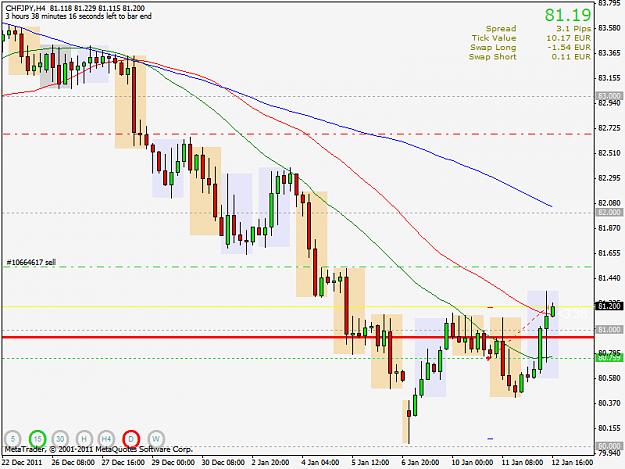This screenshot has height=469, width=625.
Task: Click the large 81.19 bid price display
Action: coord(568,15)
